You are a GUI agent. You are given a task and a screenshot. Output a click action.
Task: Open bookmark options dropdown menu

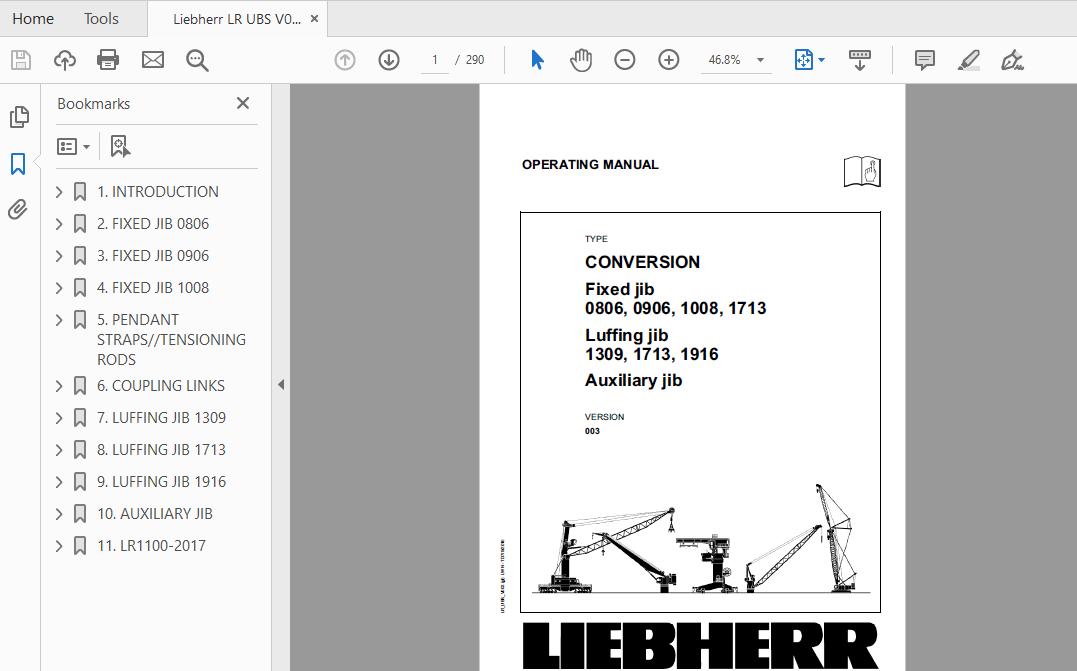73,146
